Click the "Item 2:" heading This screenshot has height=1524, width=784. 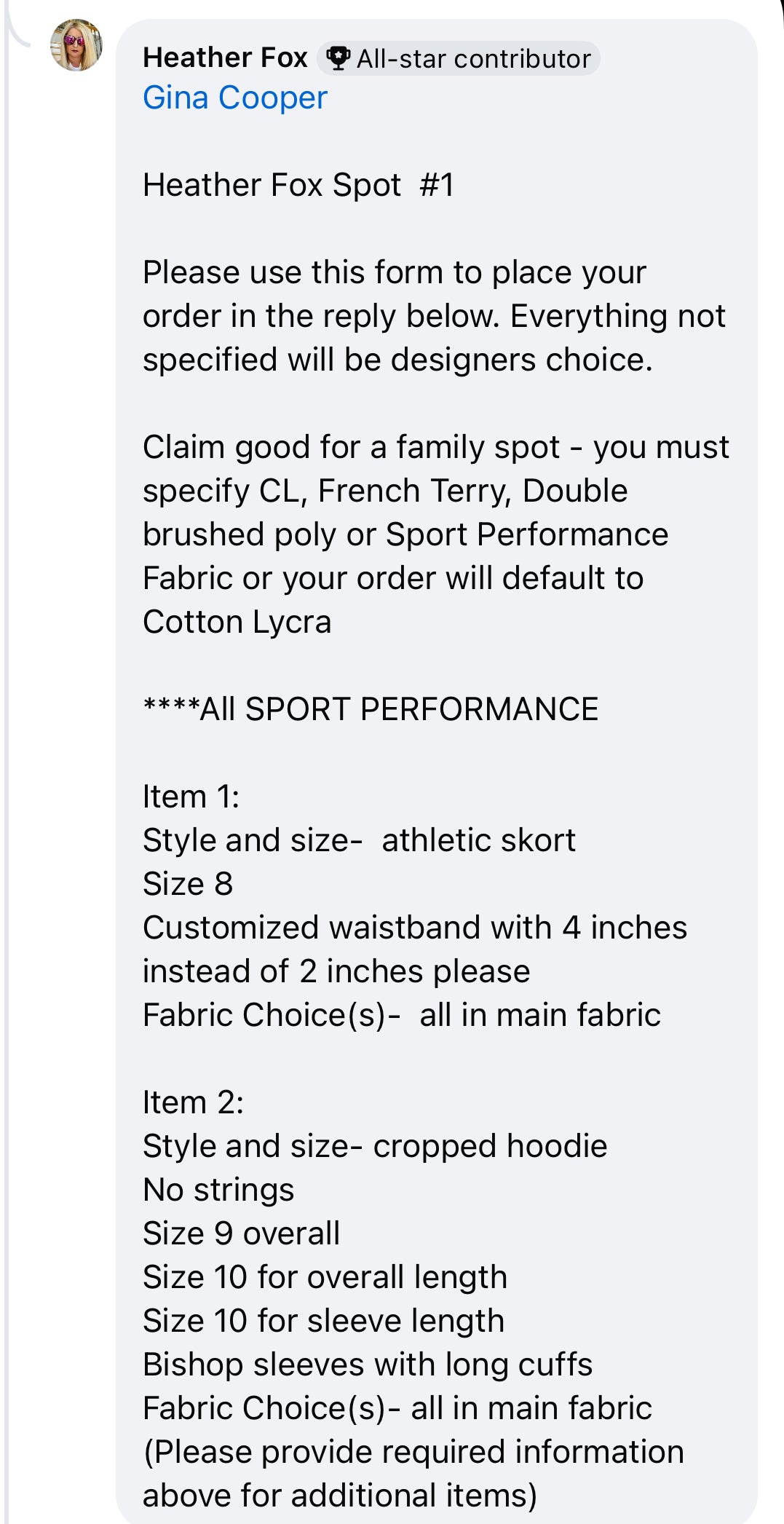click(193, 1102)
